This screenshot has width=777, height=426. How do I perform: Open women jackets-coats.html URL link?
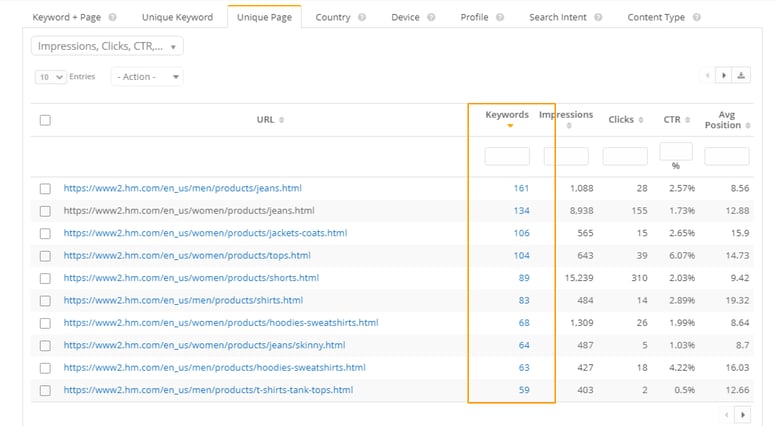(x=205, y=233)
